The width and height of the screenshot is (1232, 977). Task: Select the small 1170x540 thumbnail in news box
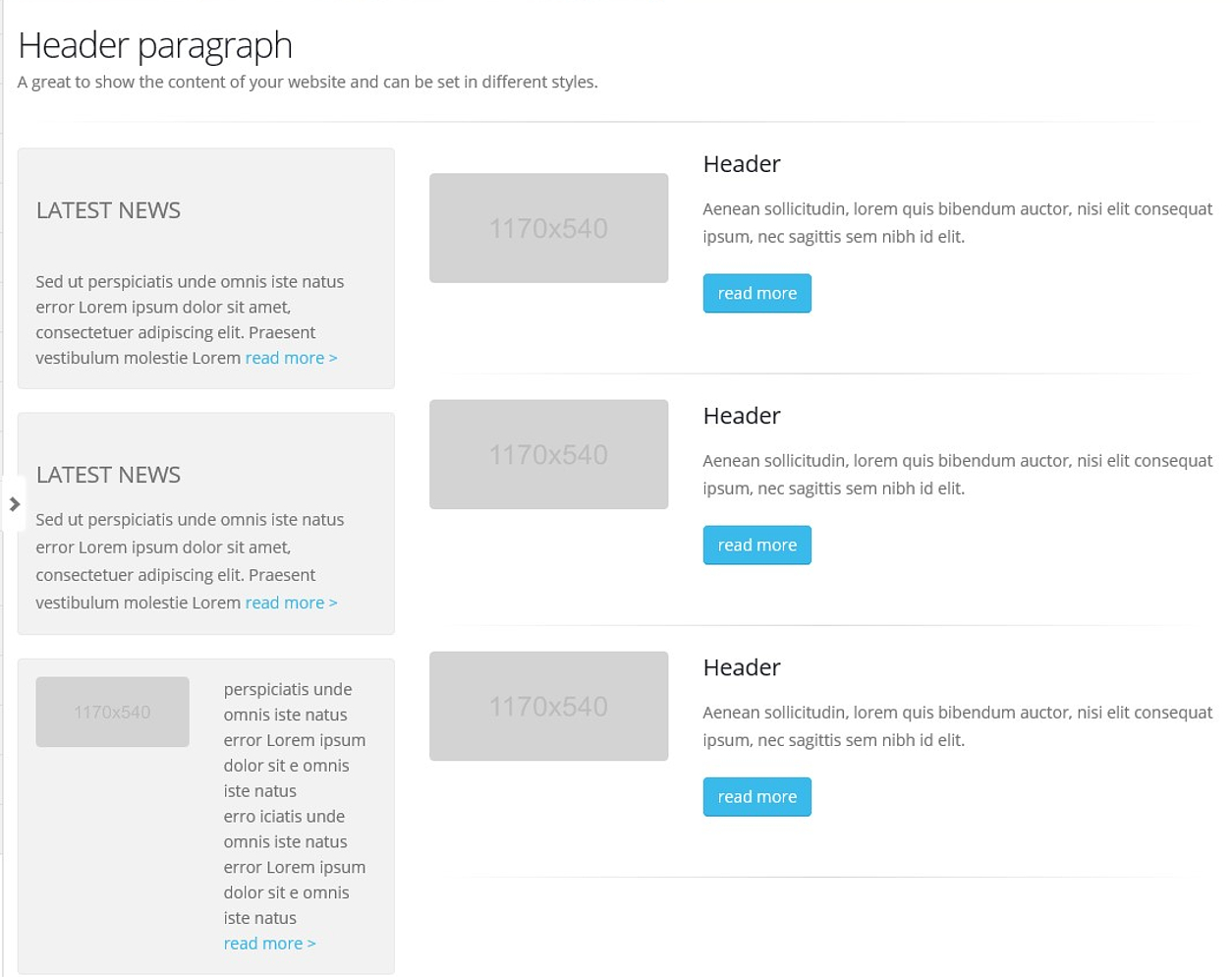pos(112,712)
